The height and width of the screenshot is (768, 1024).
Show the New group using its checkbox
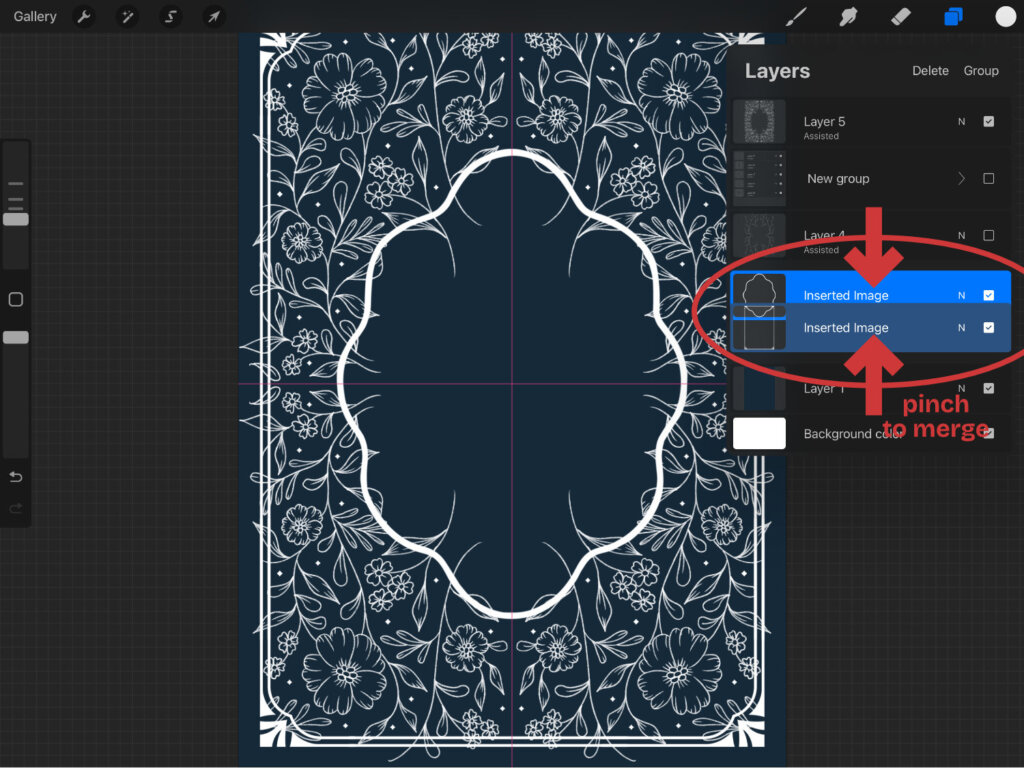tap(989, 179)
